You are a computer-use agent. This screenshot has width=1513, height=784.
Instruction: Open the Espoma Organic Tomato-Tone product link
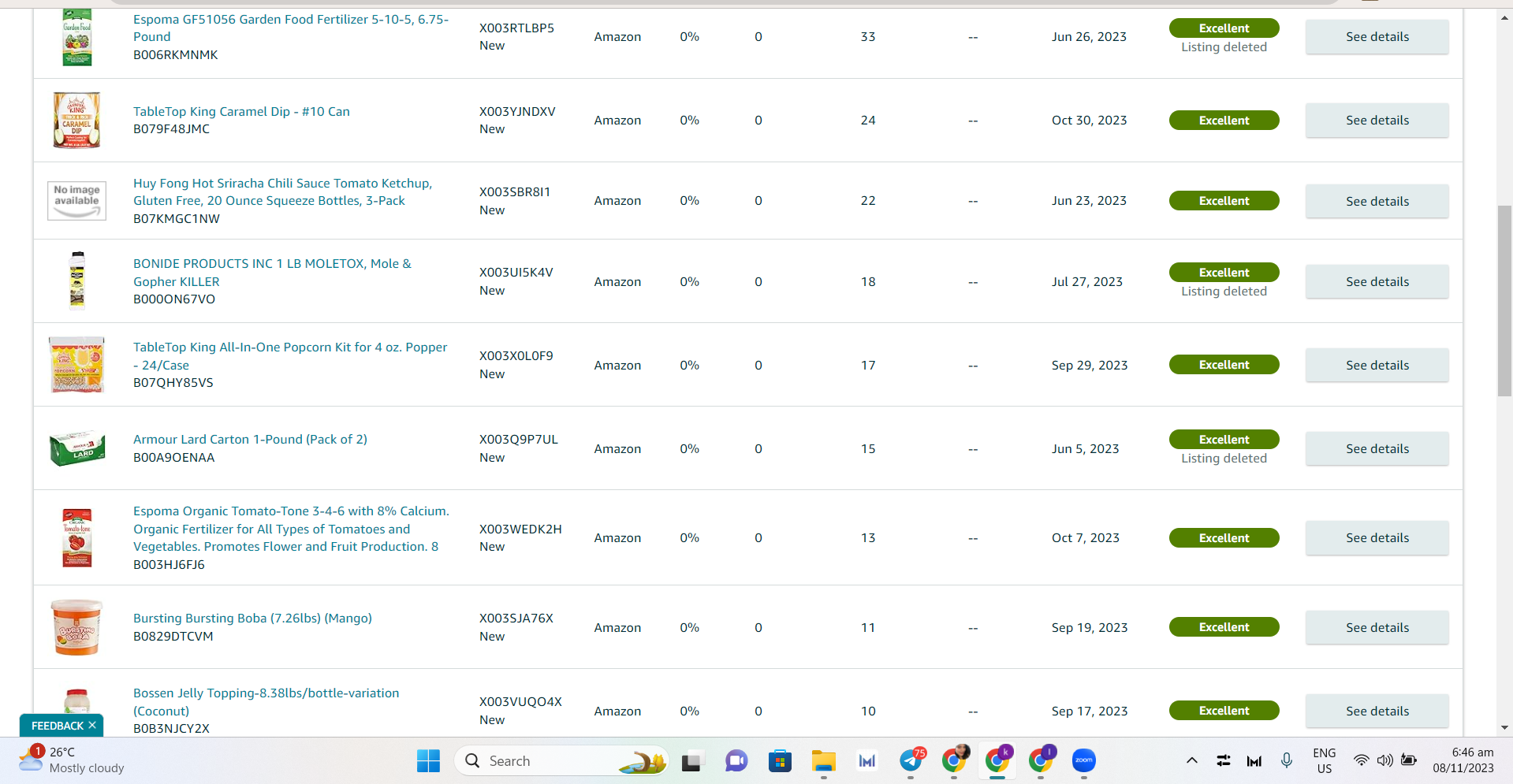(x=291, y=529)
